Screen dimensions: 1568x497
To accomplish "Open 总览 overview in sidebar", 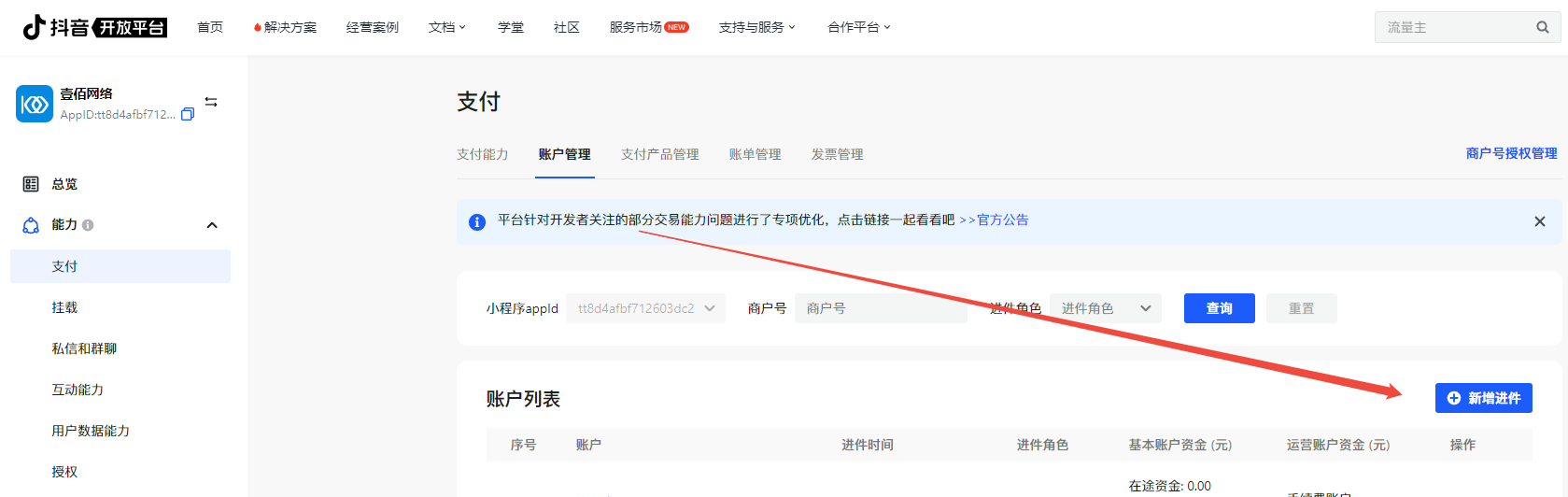I will [64, 184].
